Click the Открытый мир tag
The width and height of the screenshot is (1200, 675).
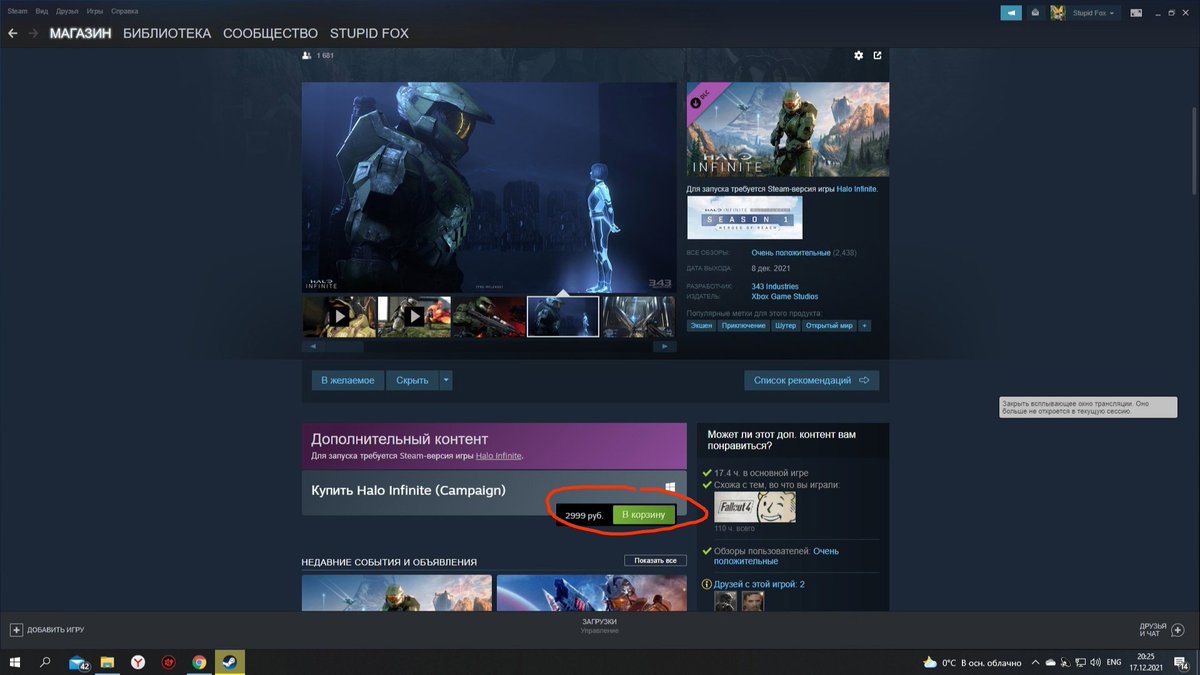coord(829,326)
